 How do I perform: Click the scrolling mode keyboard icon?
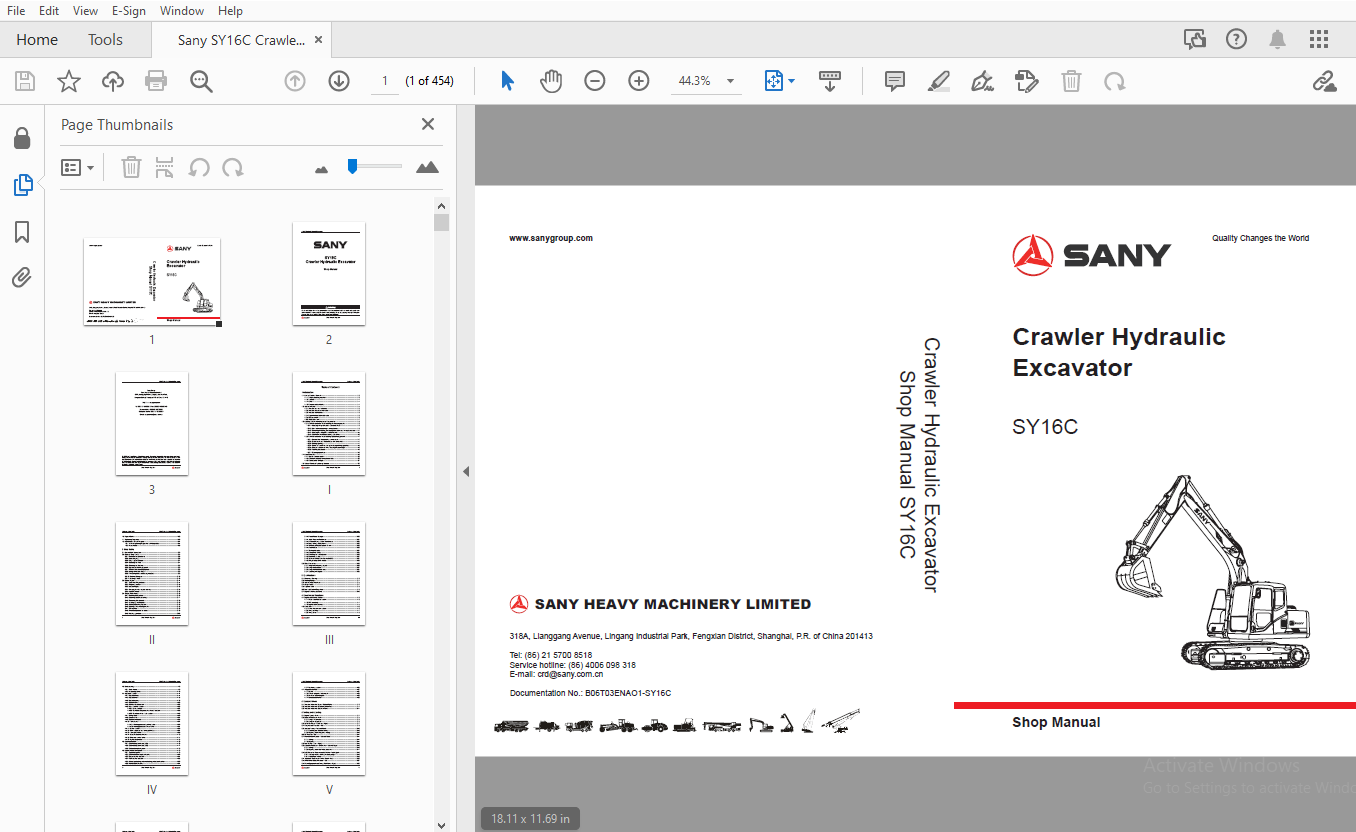coord(829,81)
